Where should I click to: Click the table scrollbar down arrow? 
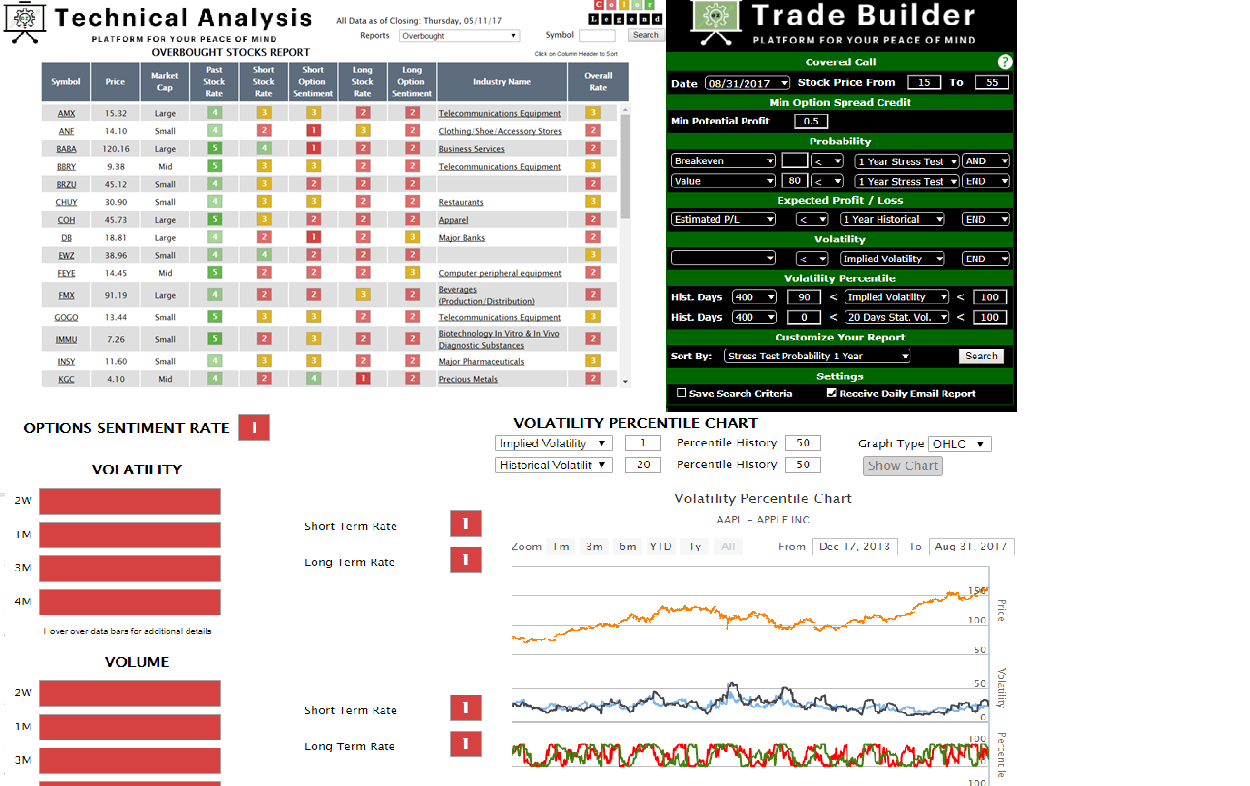(x=626, y=381)
